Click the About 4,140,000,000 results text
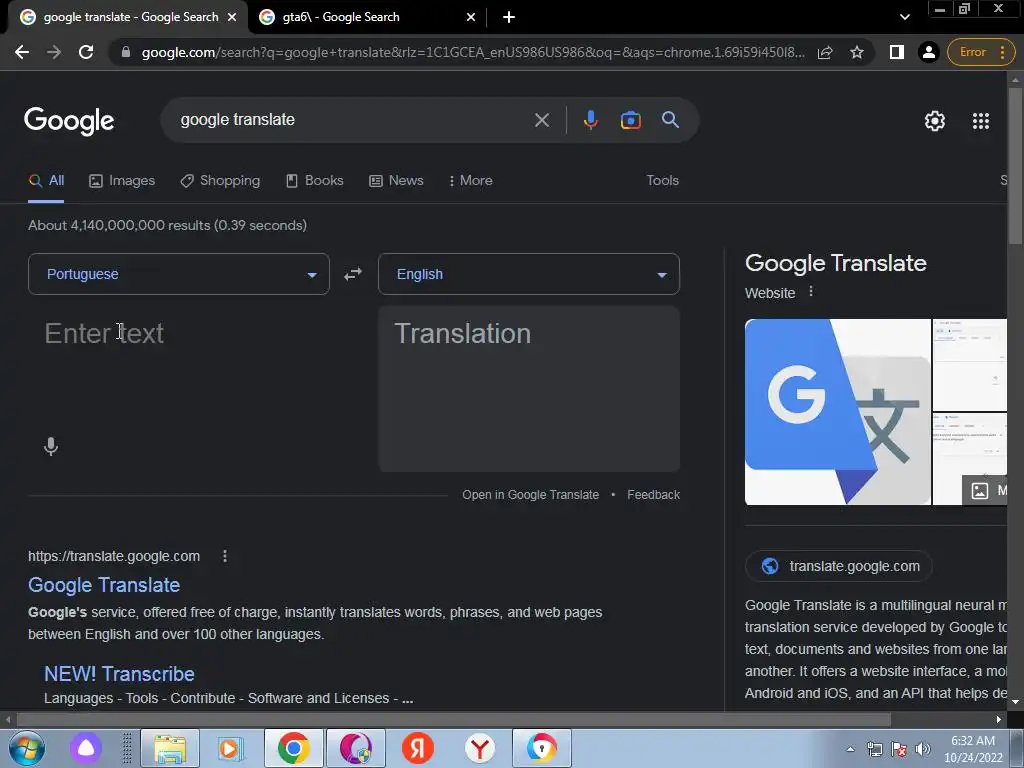This screenshot has width=1024, height=768. [167, 225]
